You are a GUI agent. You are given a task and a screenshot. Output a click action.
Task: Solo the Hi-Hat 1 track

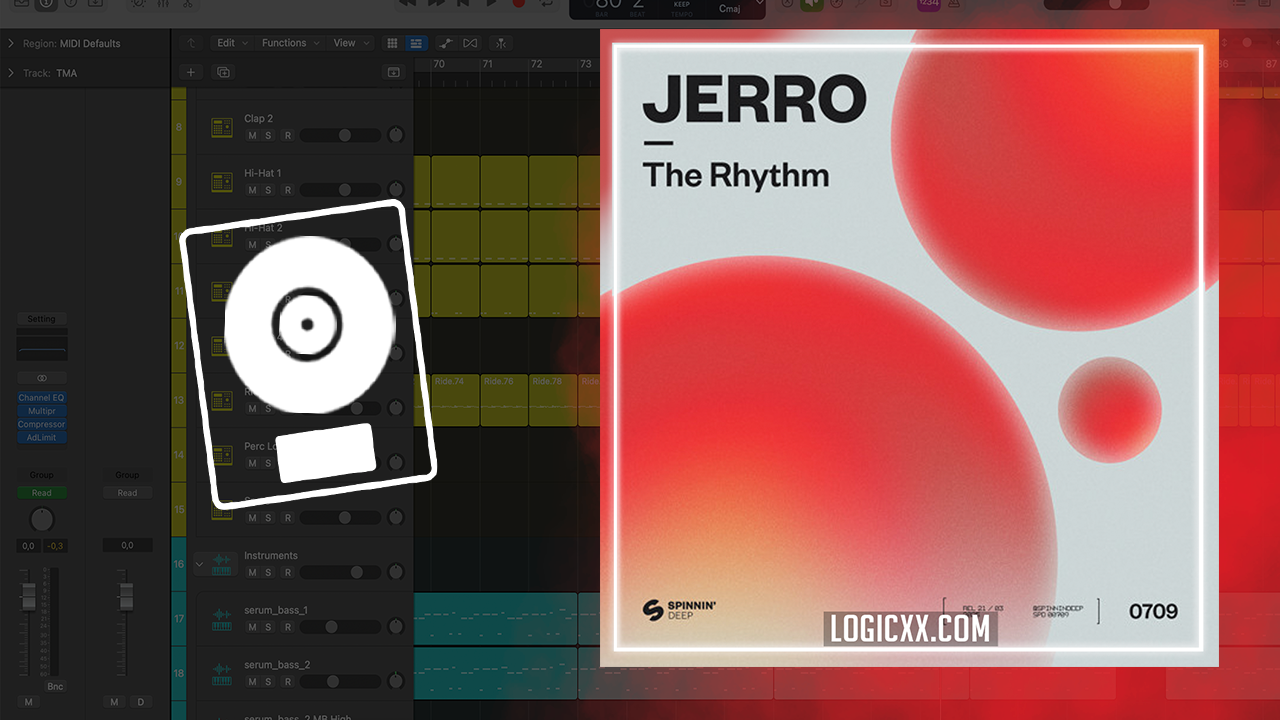point(268,190)
